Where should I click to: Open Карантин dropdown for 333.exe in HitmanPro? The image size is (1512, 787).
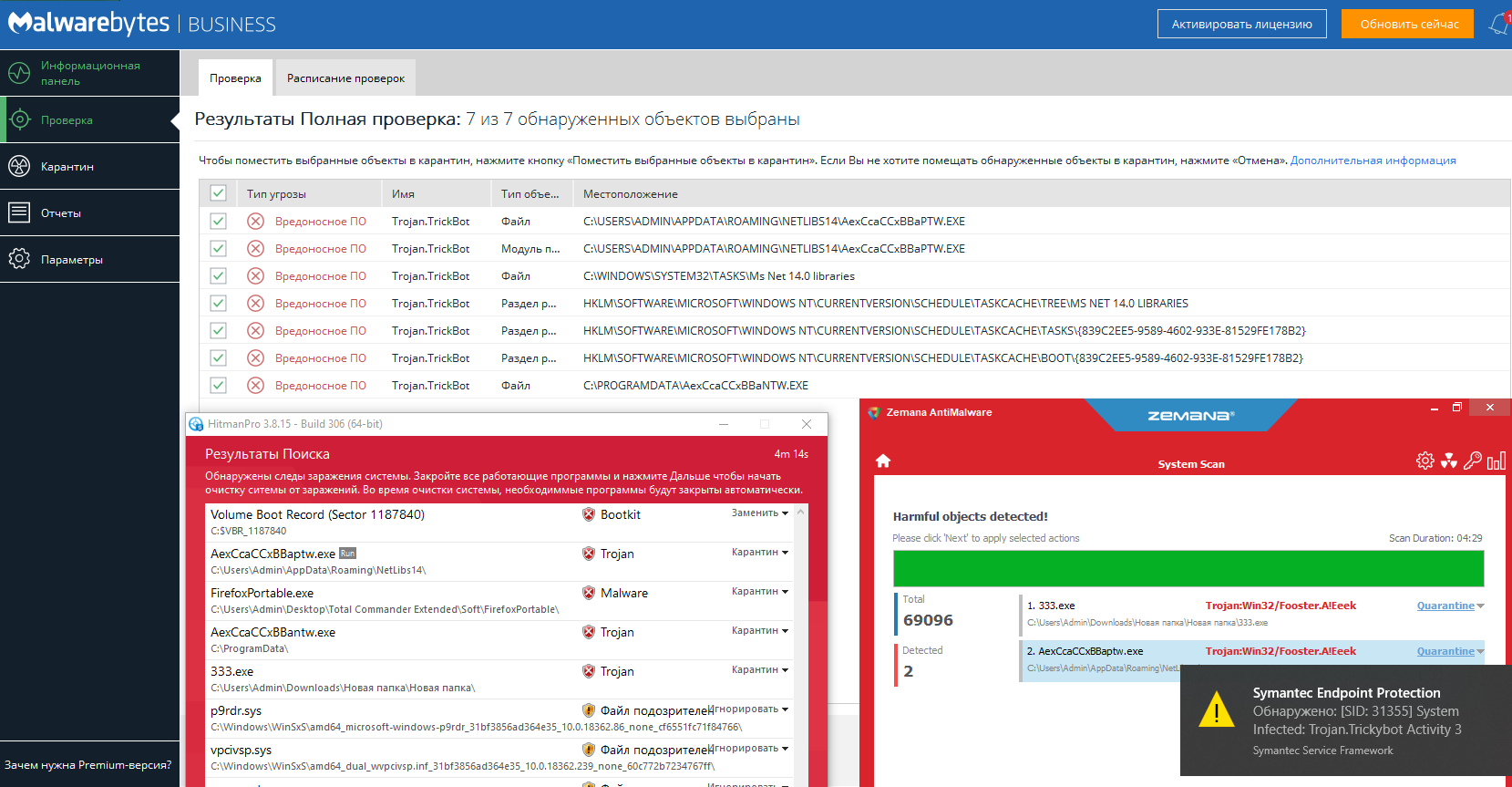pos(760,670)
